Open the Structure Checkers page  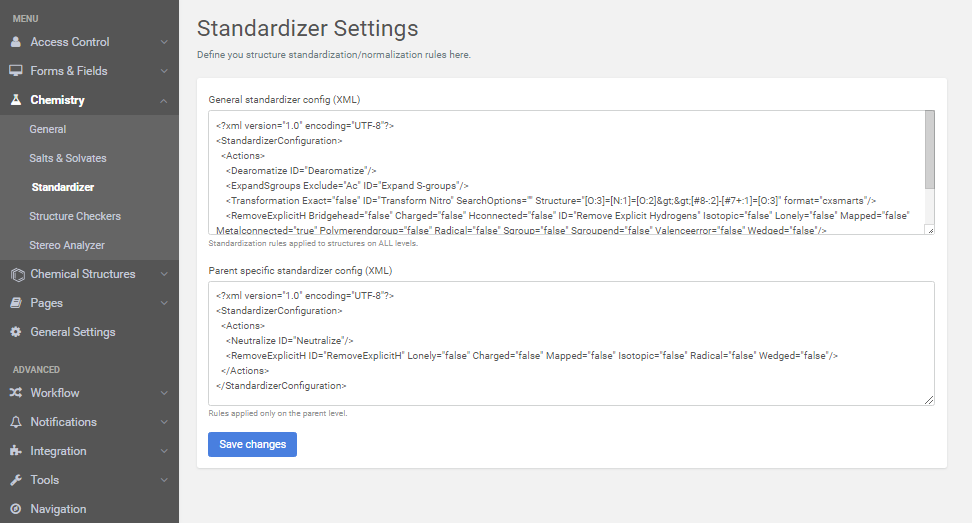click(x=75, y=216)
